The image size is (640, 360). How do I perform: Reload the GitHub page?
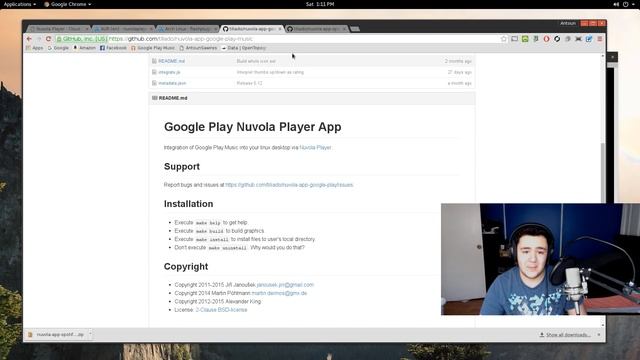(48, 39)
